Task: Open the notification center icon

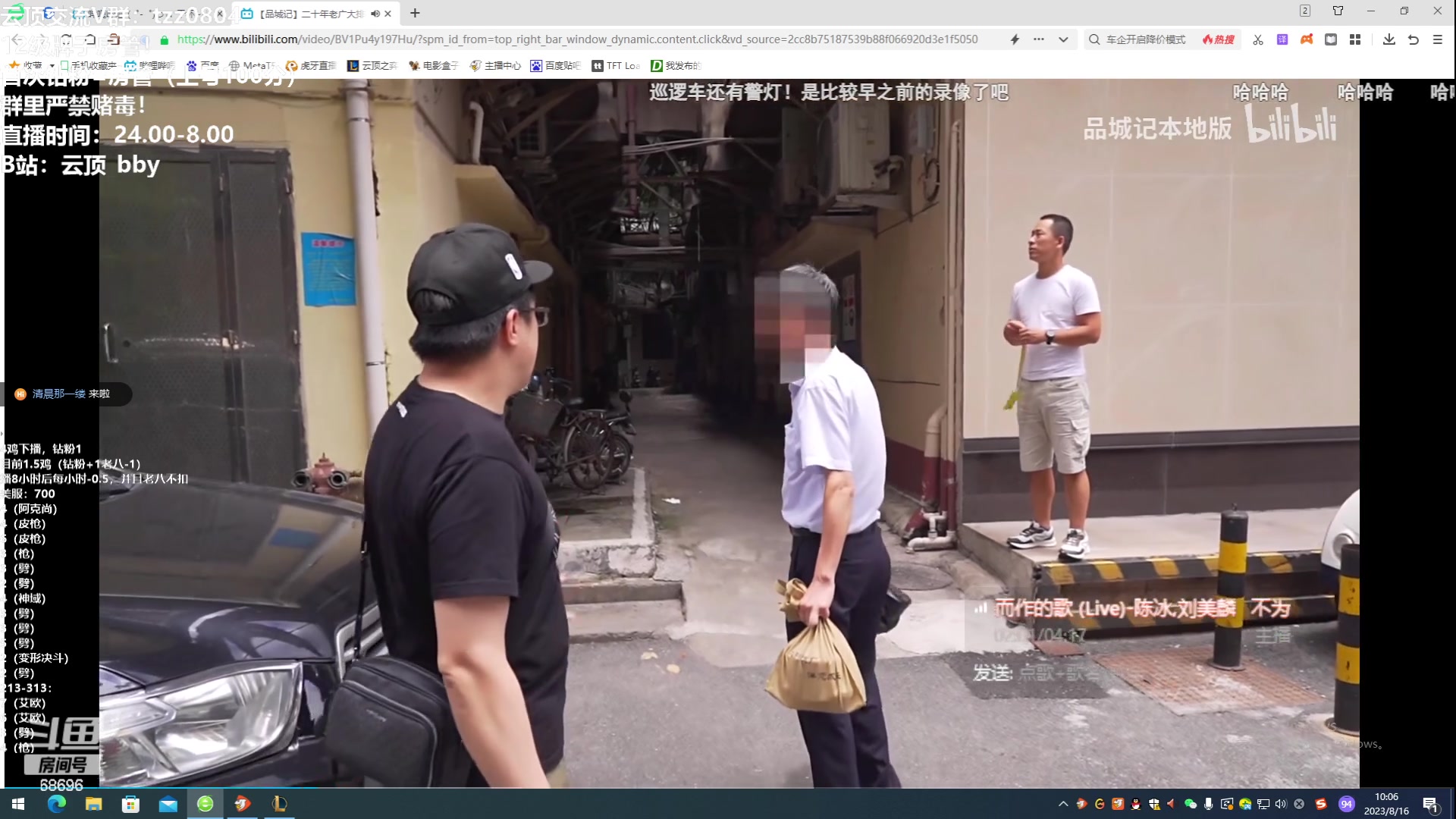Action: [x=1431, y=804]
